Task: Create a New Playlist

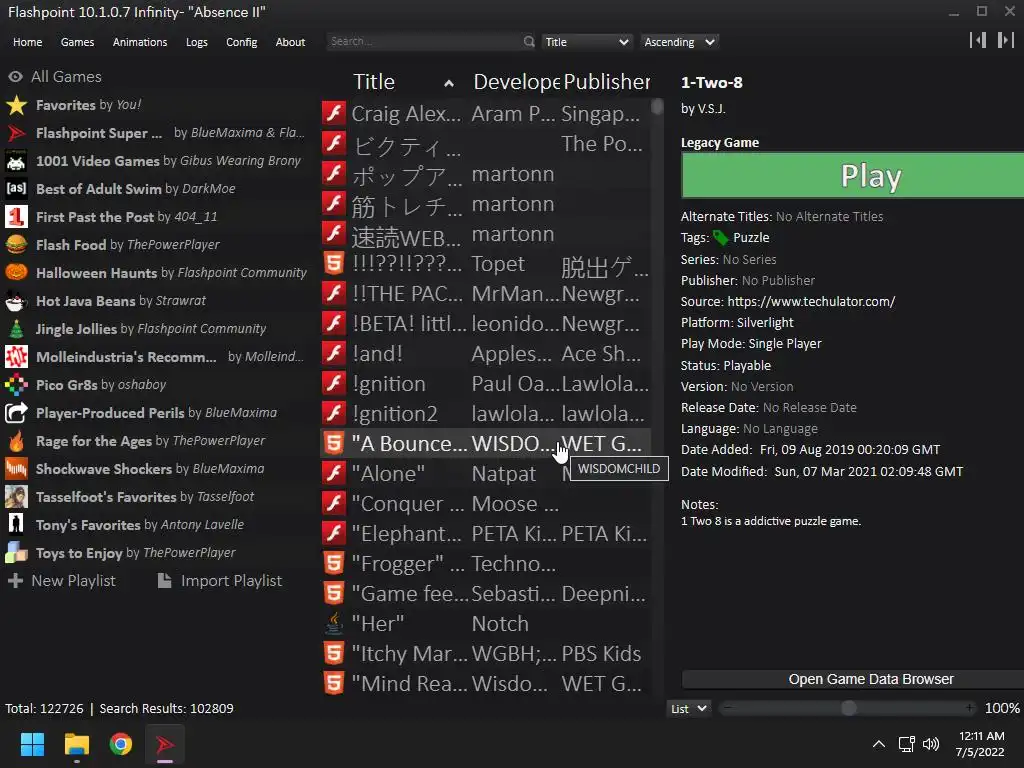Action: click(x=62, y=581)
